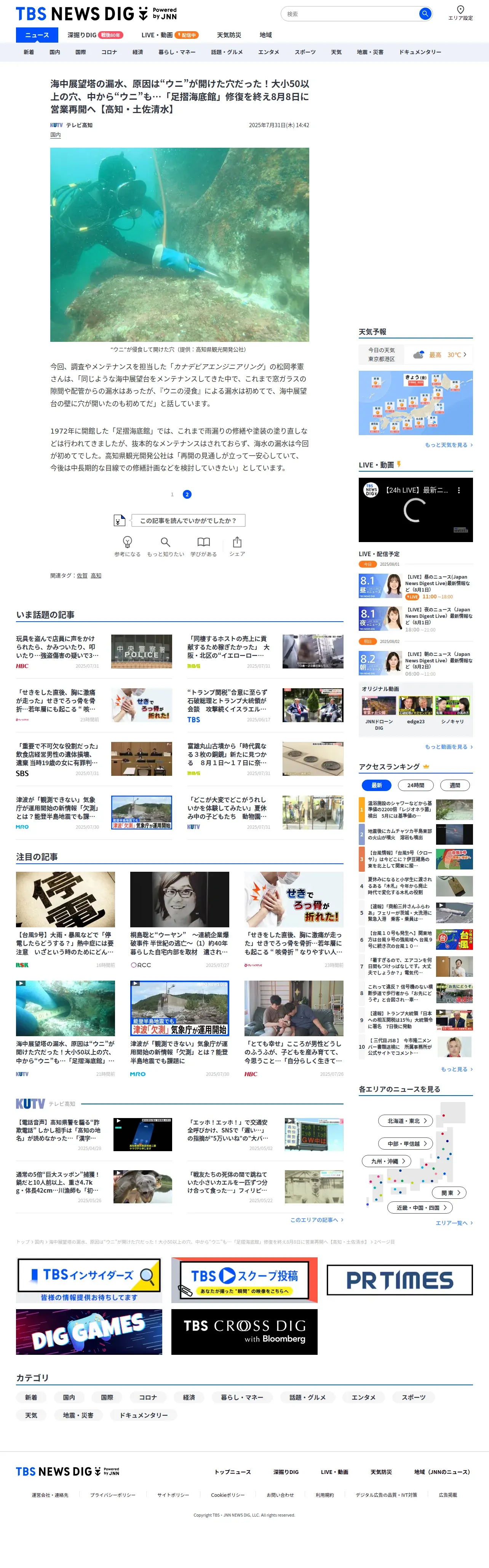Switch to the 深掘りDIG tab

point(94,35)
